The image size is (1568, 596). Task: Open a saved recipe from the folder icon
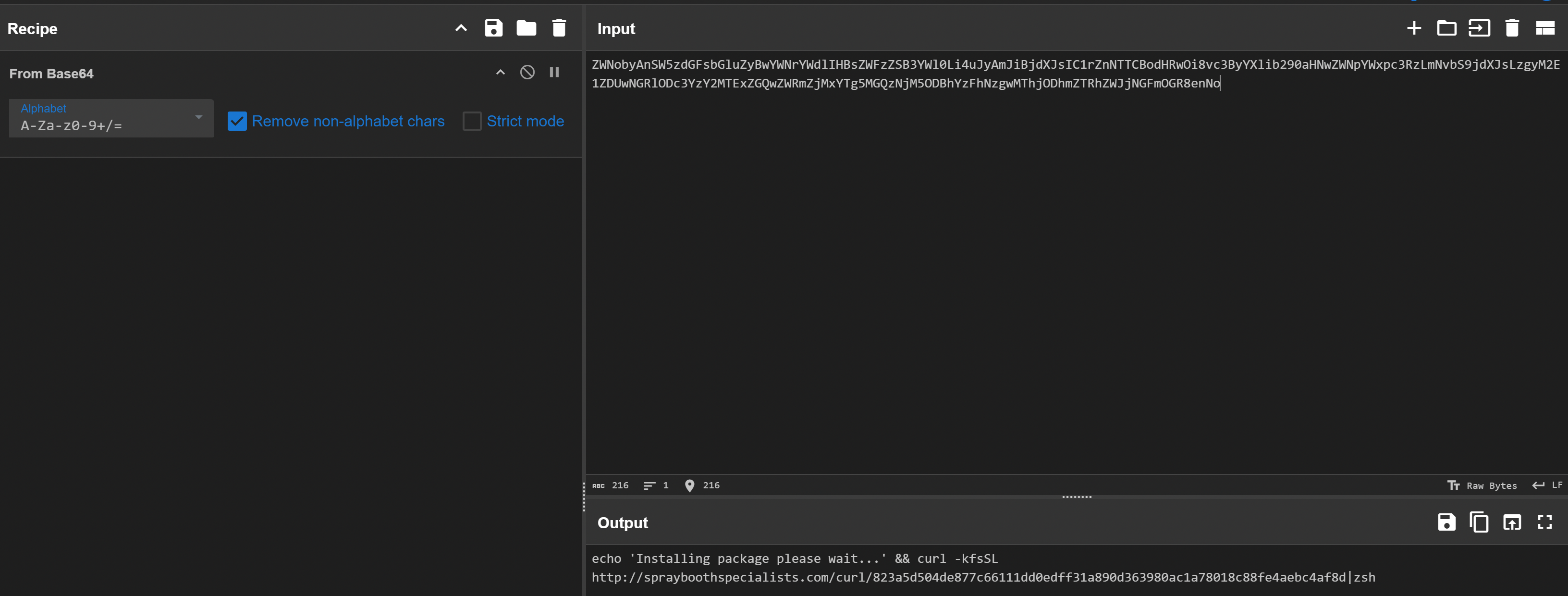tap(526, 28)
